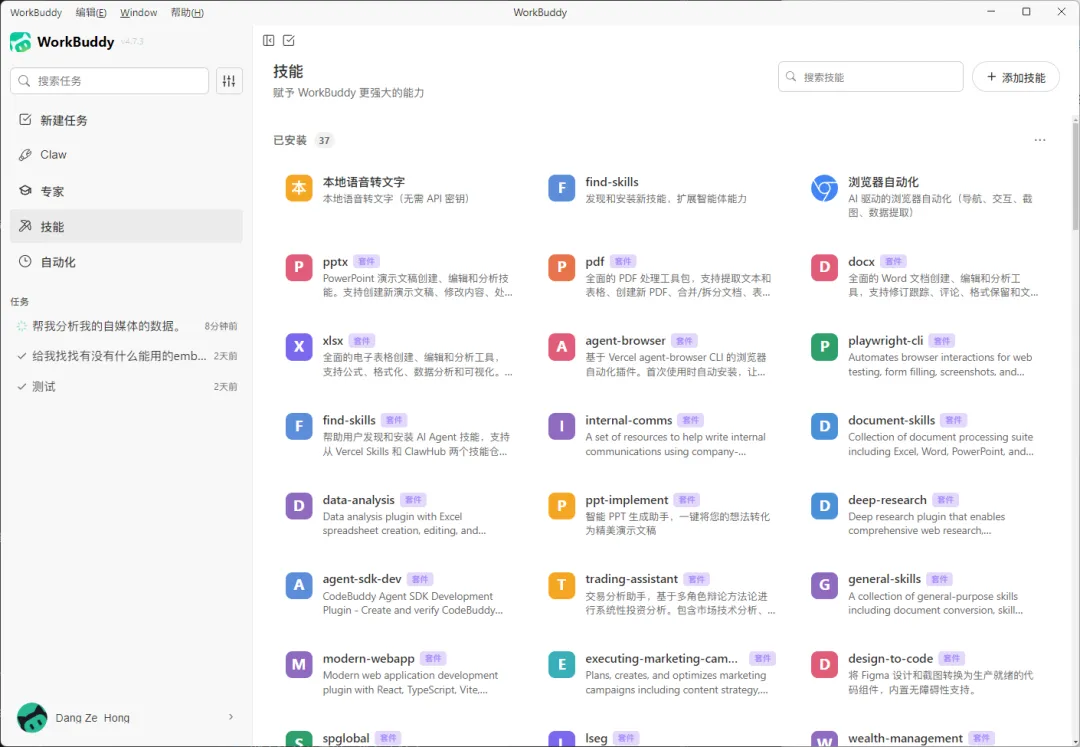The height and width of the screenshot is (747, 1080).
Task: Click the internal-comms purple I icon
Action: pos(561,426)
